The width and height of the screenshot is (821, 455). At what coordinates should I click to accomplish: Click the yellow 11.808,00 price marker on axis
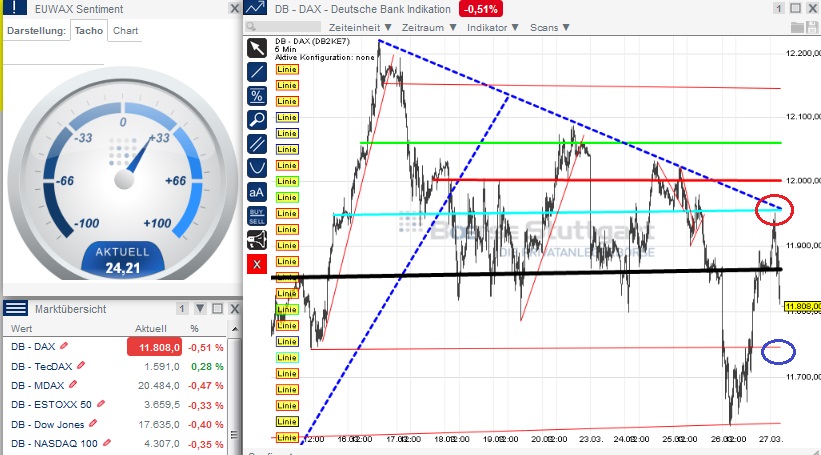[x=803, y=306]
